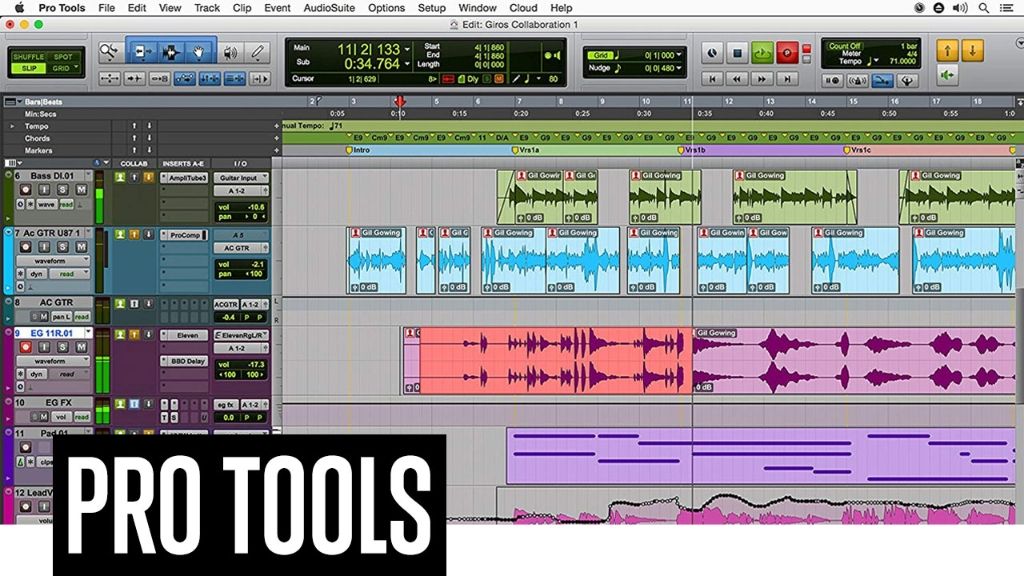The width and height of the screenshot is (1024, 576).
Task: Select the Pencil tool
Action: [258, 52]
